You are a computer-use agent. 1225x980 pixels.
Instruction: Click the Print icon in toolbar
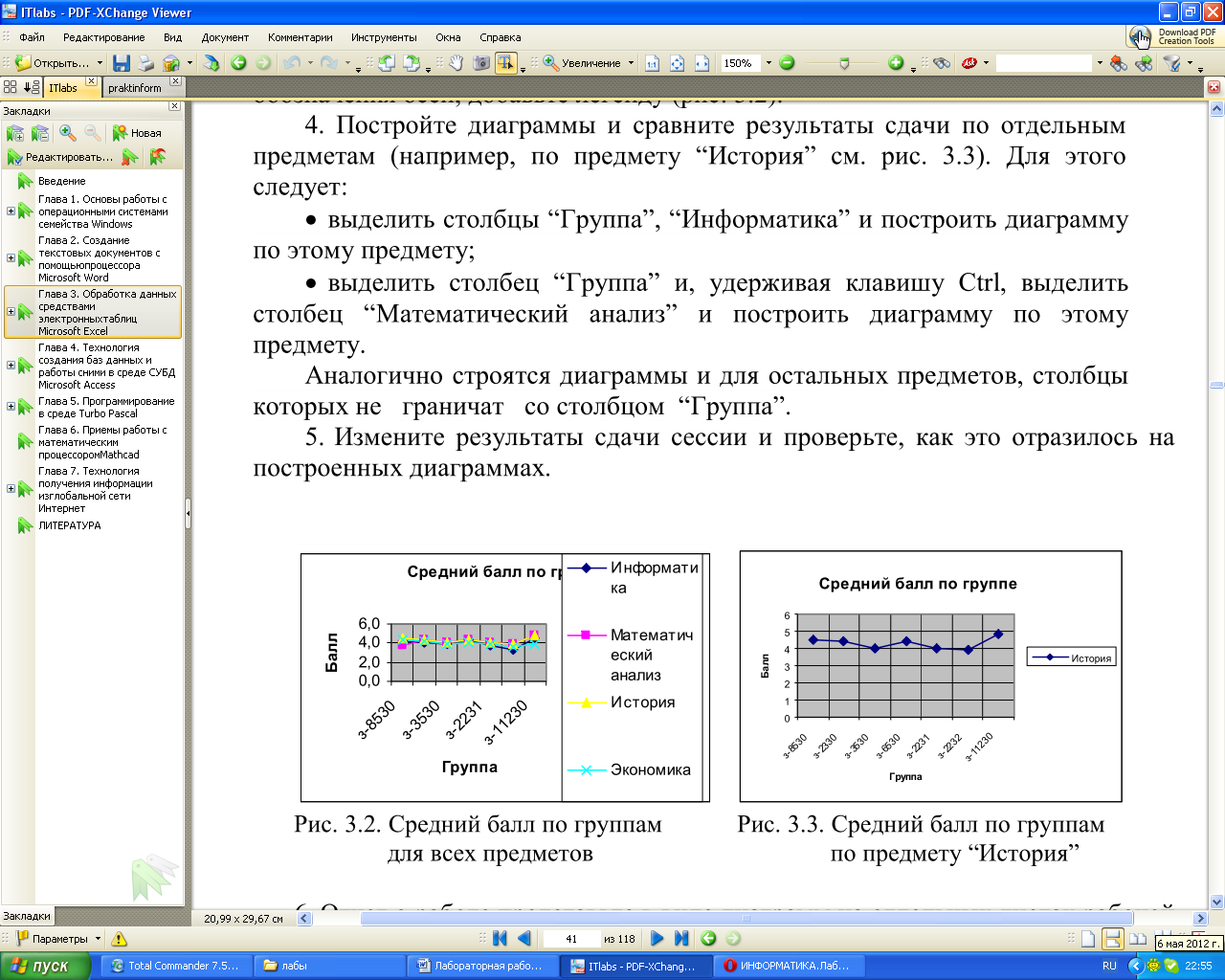point(145,63)
